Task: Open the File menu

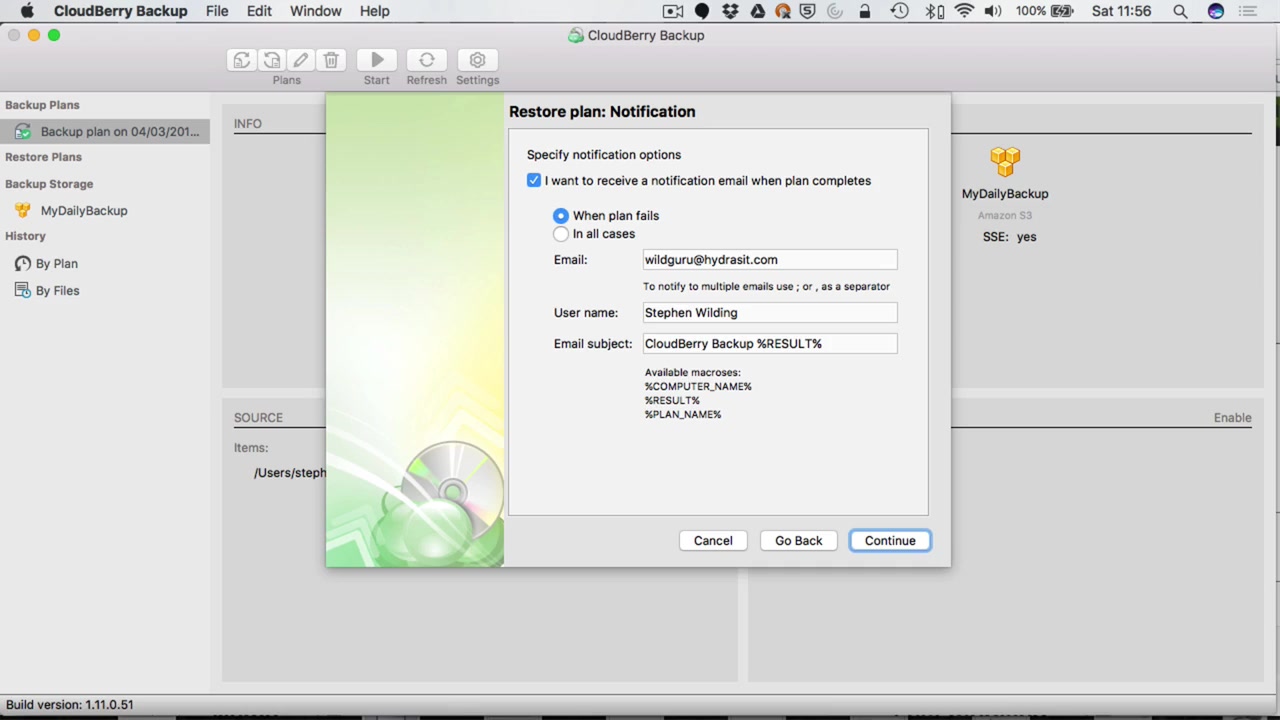Action: (217, 11)
